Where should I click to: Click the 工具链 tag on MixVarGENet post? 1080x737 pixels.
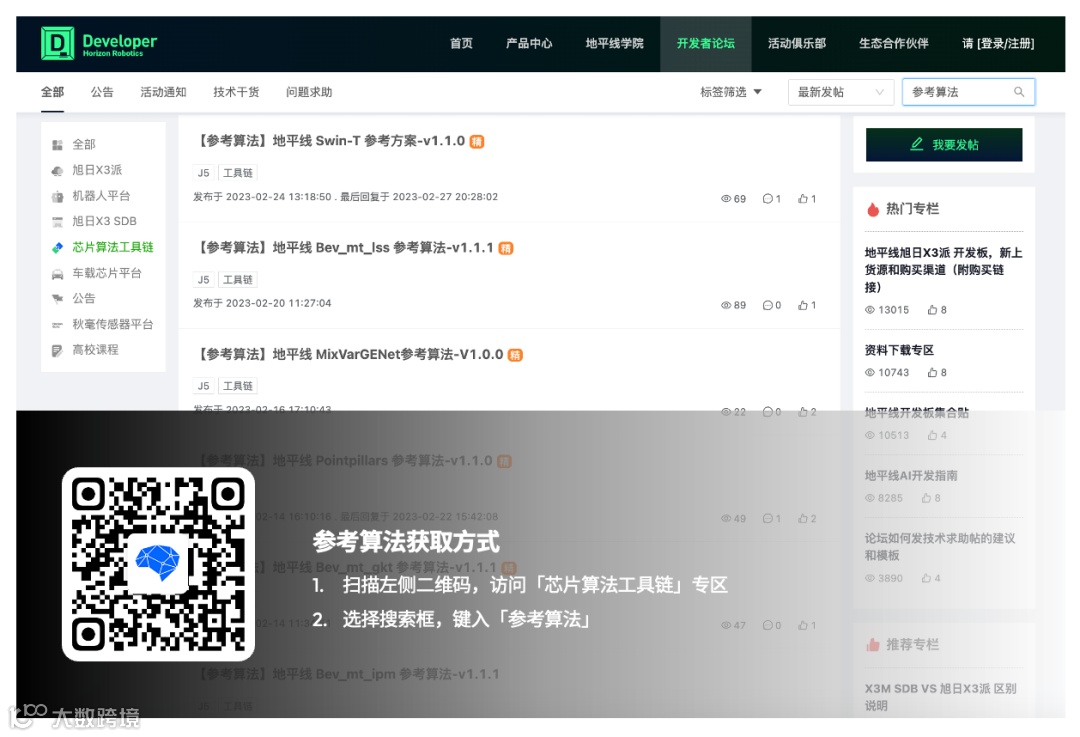click(x=238, y=386)
